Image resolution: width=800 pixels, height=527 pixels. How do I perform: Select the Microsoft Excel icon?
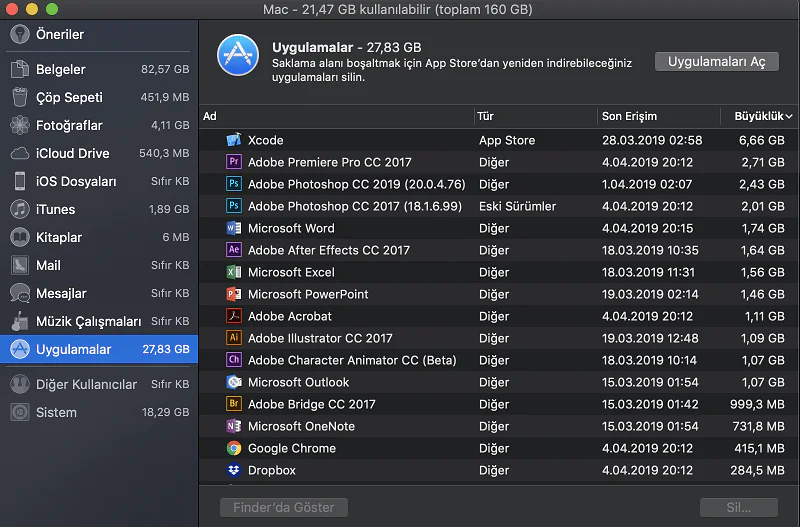coord(234,272)
